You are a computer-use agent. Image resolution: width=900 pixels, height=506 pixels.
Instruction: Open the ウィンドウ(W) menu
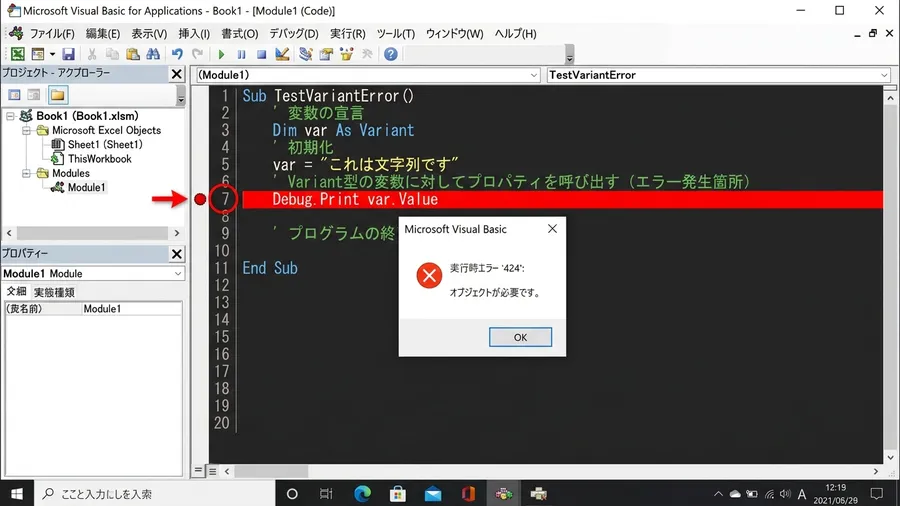pyautogui.click(x=454, y=34)
